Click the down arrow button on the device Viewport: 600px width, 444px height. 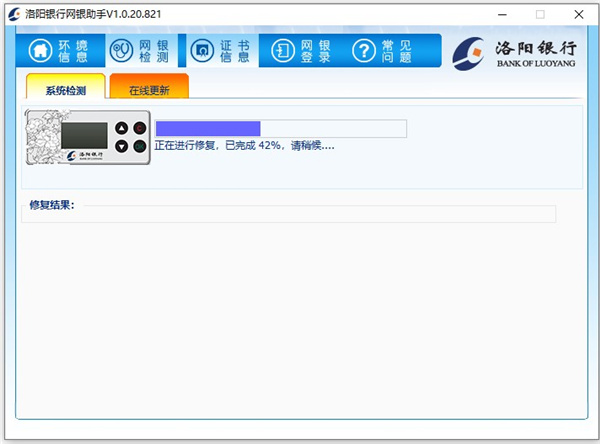(122, 146)
